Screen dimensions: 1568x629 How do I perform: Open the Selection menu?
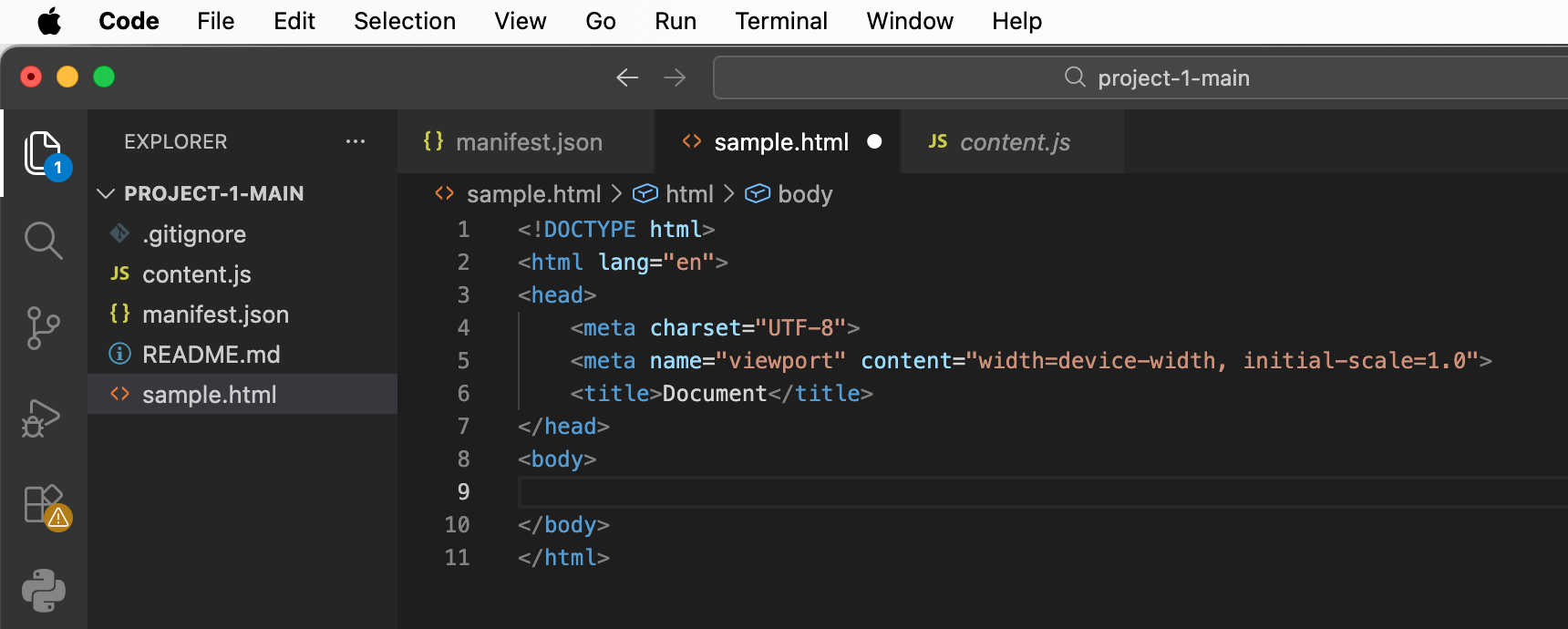404,21
